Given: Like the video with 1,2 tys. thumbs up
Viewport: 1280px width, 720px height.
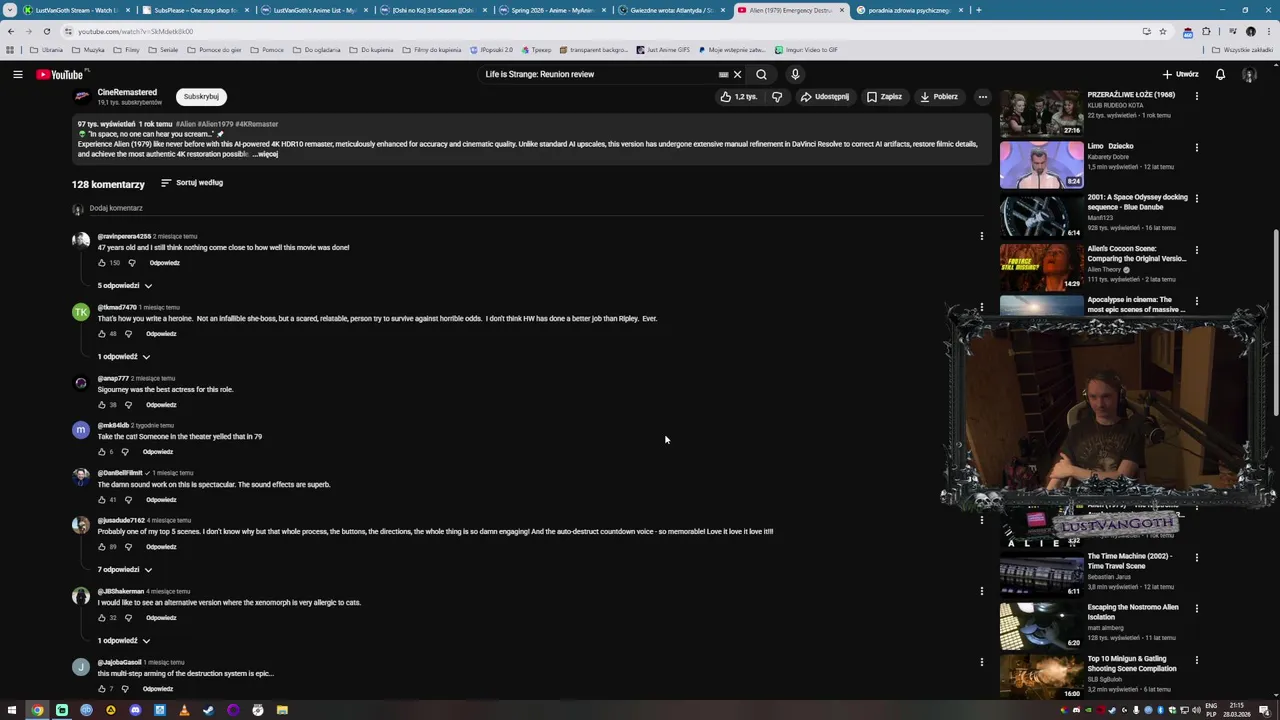Looking at the screenshot, I should point(738,97).
